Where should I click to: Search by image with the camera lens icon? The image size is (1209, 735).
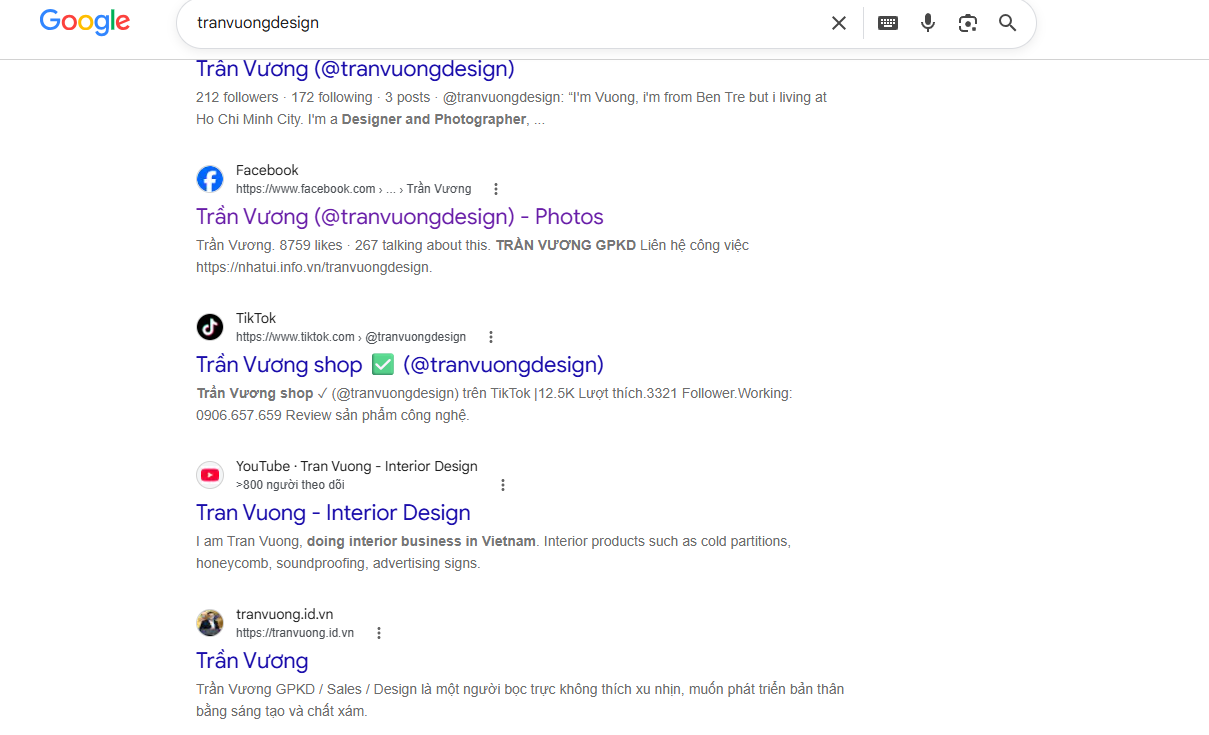click(x=967, y=23)
